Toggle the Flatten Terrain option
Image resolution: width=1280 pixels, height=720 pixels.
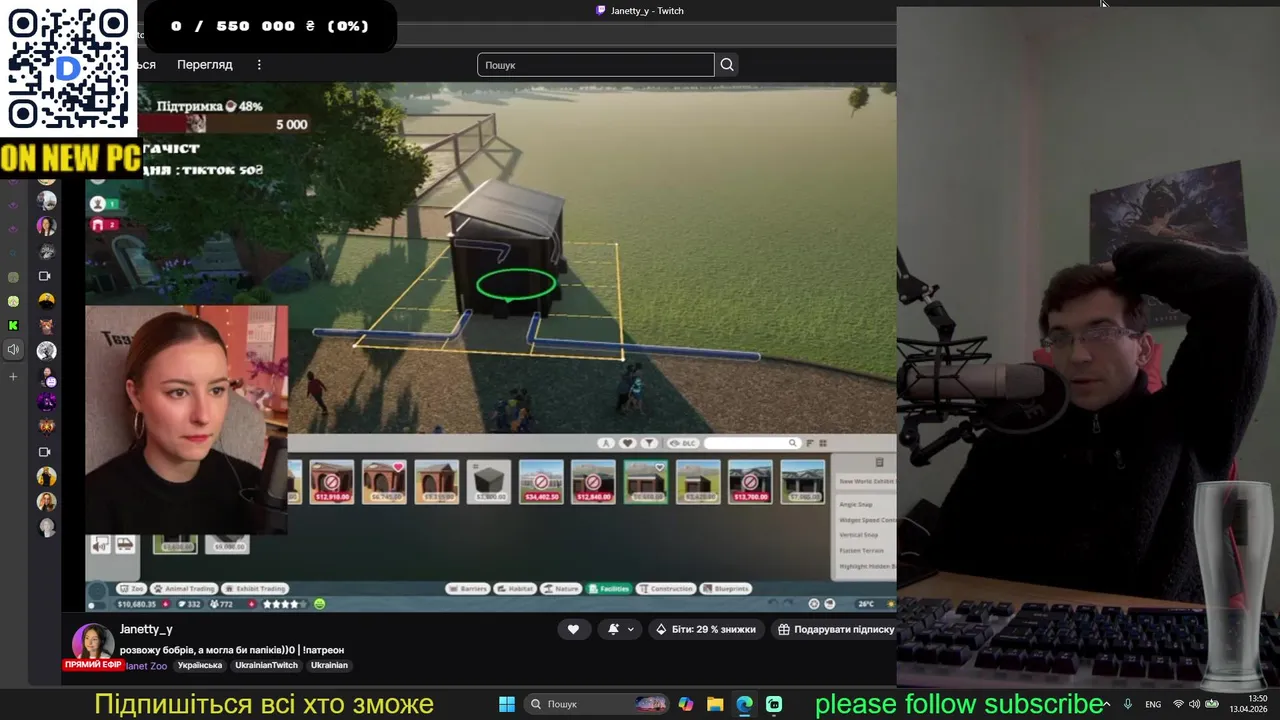[861, 551]
